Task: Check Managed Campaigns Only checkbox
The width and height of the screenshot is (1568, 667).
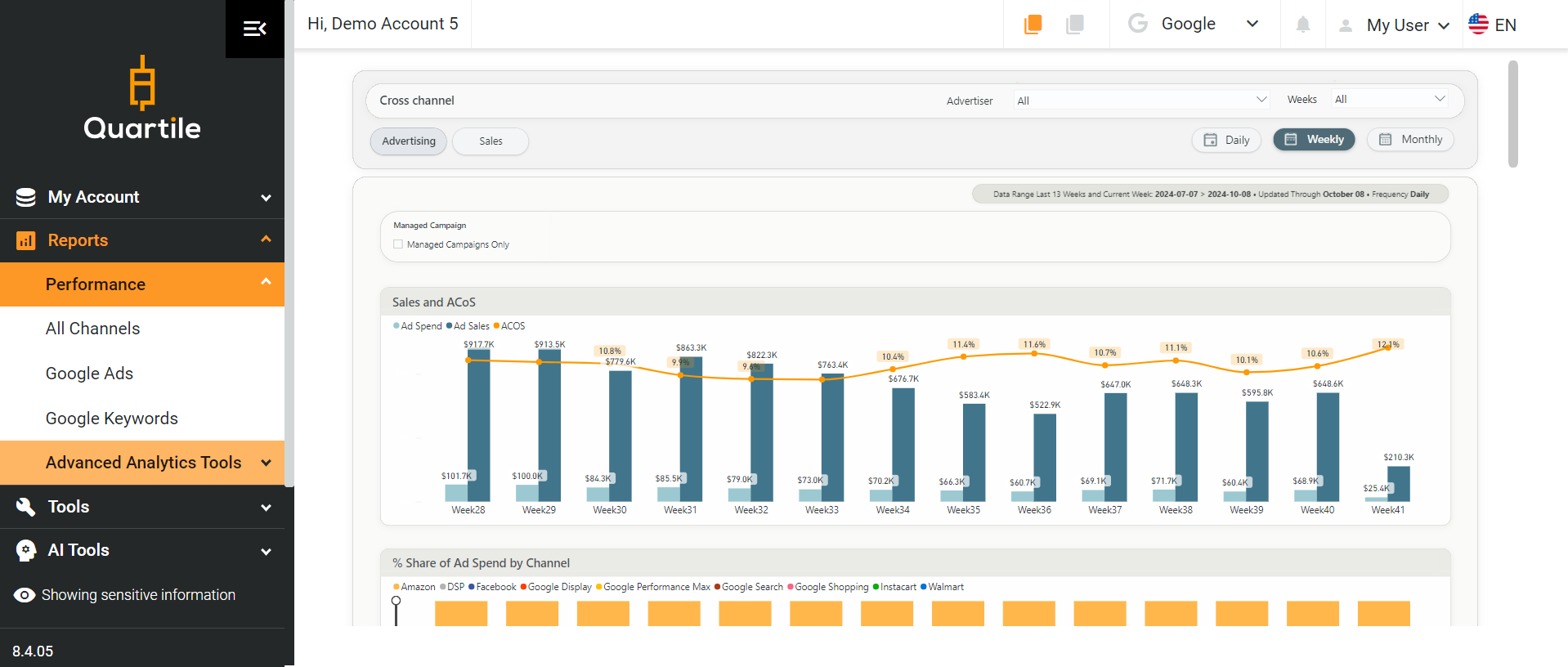Action: point(398,244)
